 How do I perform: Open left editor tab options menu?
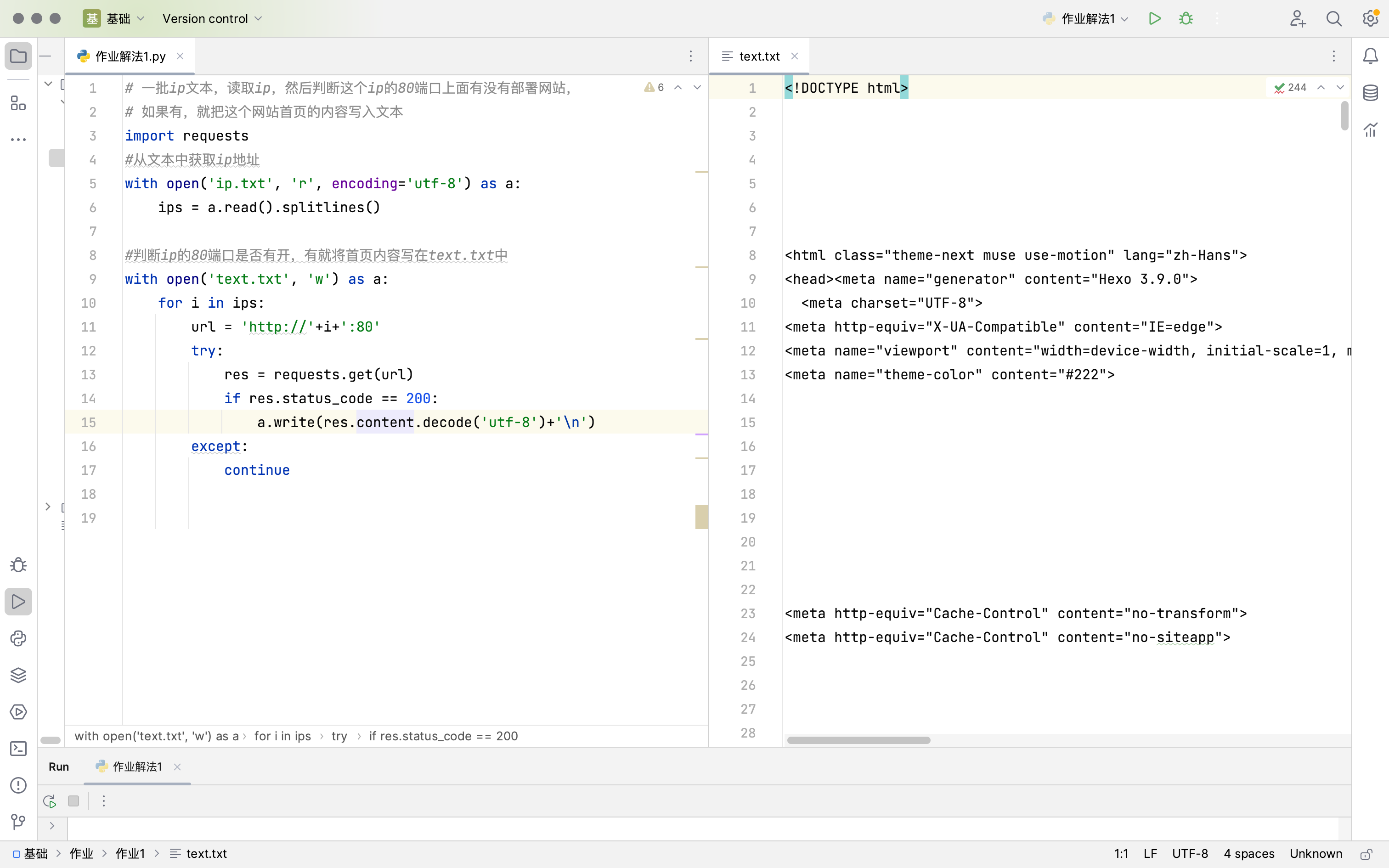690,56
